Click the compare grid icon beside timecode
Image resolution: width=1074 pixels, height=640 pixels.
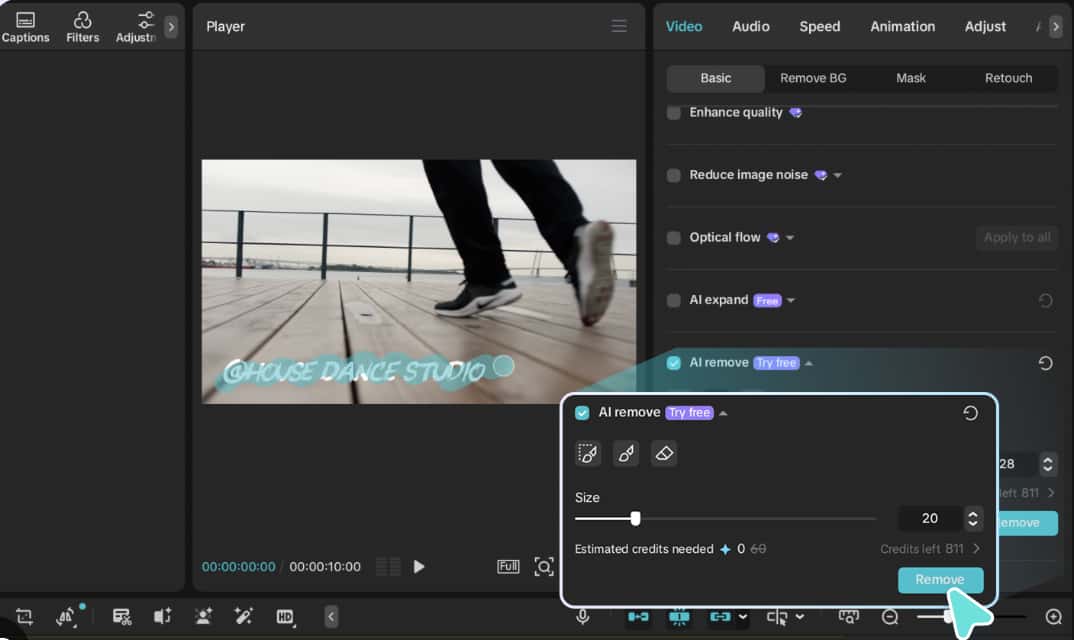pos(388,567)
